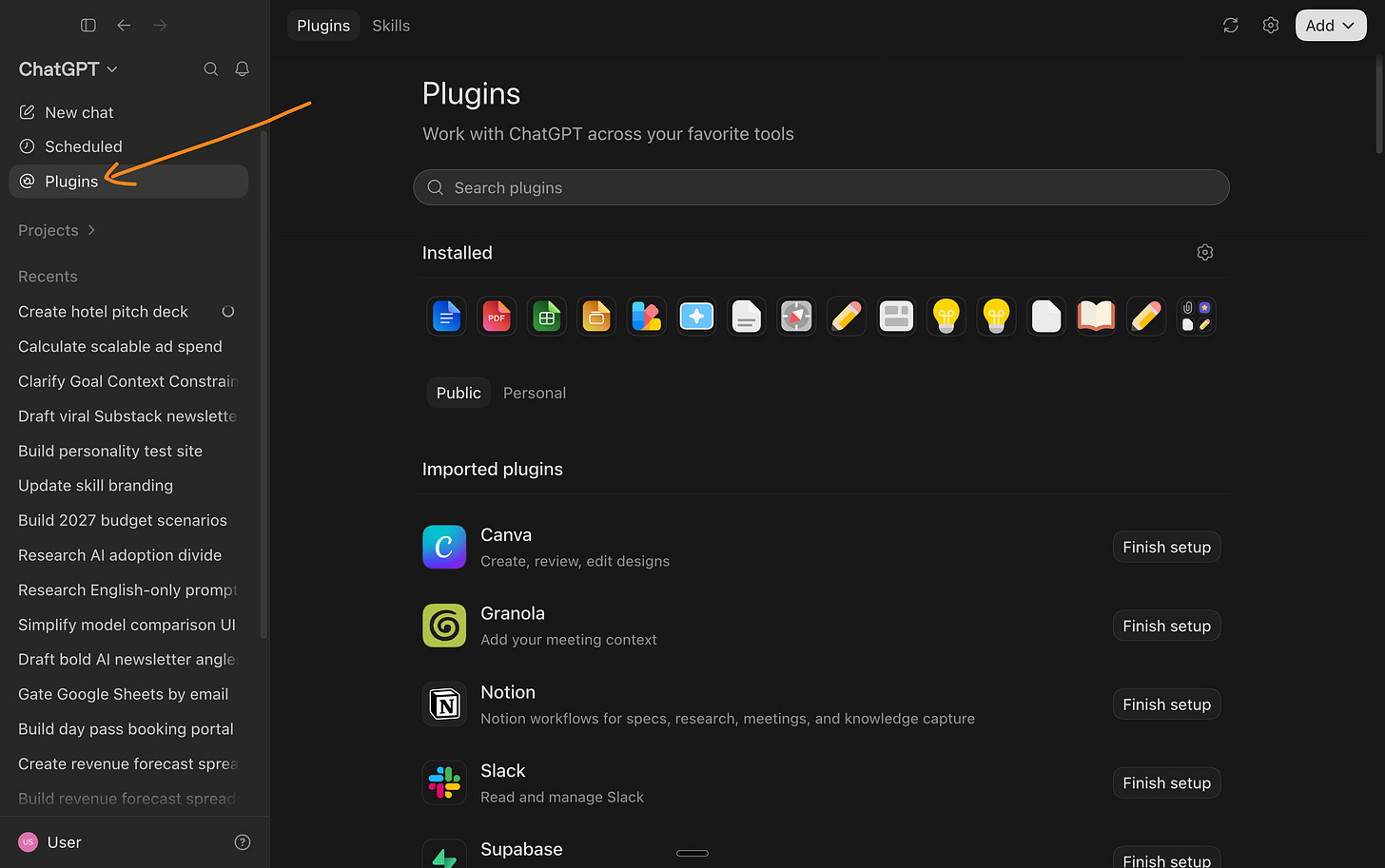This screenshot has height=868, width=1385.
Task: Go back with the left arrow
Action: (124, 26)
